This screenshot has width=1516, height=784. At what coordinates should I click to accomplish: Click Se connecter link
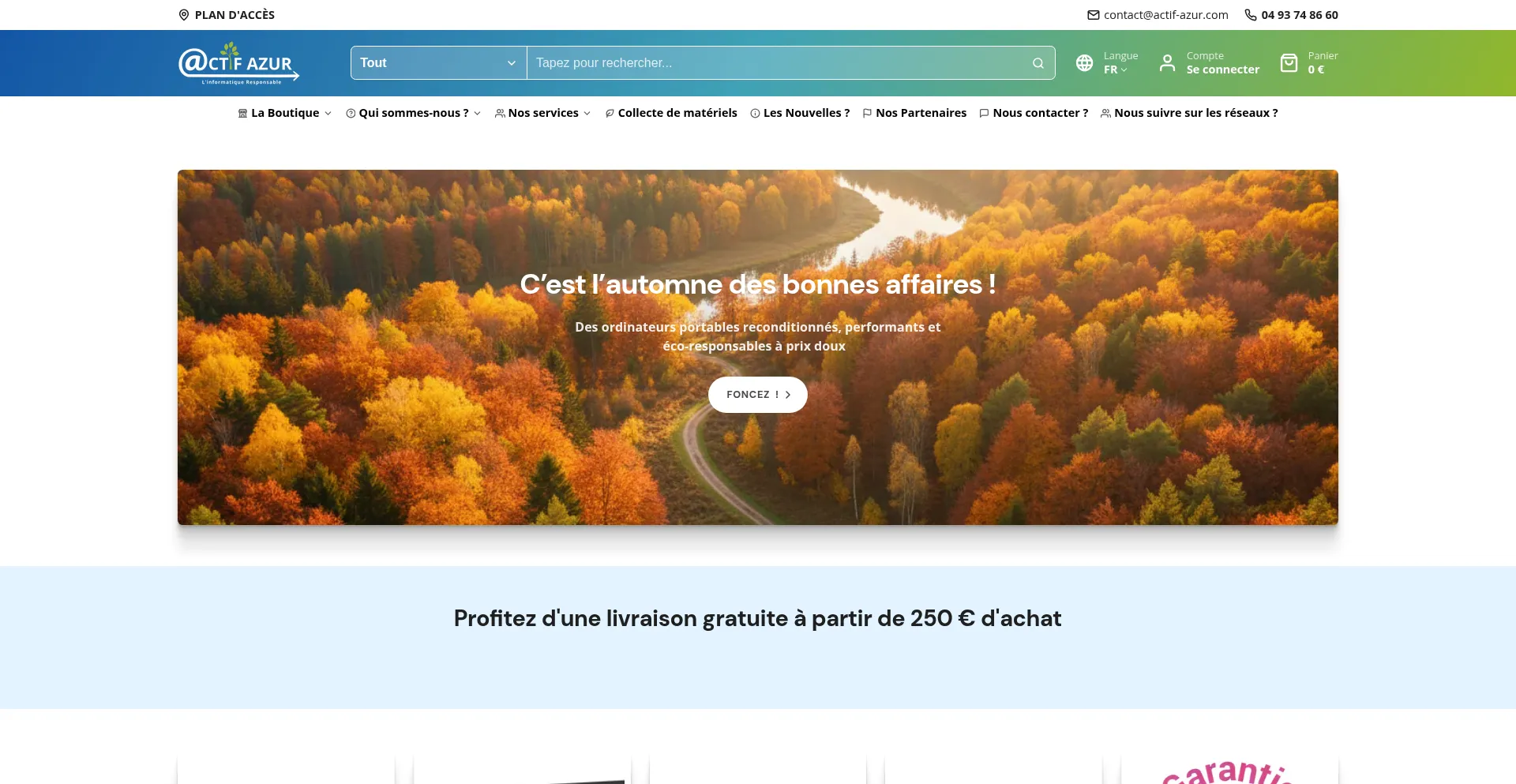coord(1223,69)
